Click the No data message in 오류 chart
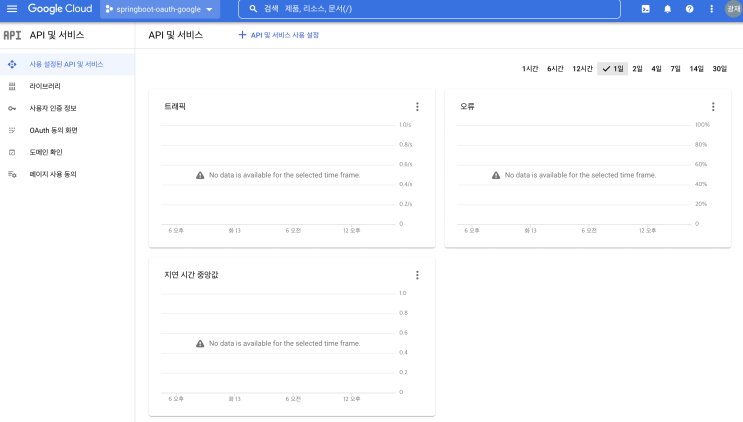 click(580, 175)
